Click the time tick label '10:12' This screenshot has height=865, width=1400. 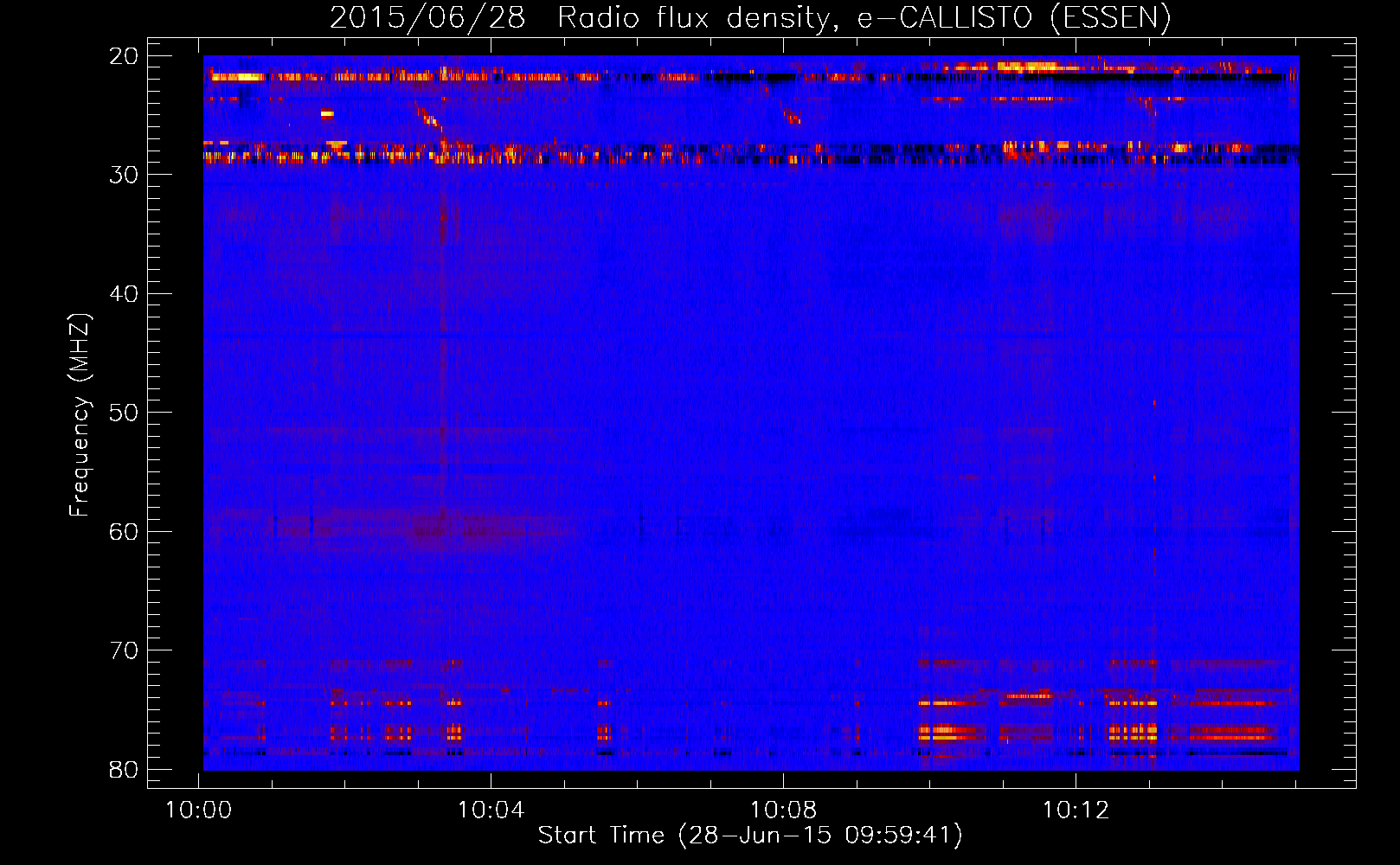[1076, 811]
